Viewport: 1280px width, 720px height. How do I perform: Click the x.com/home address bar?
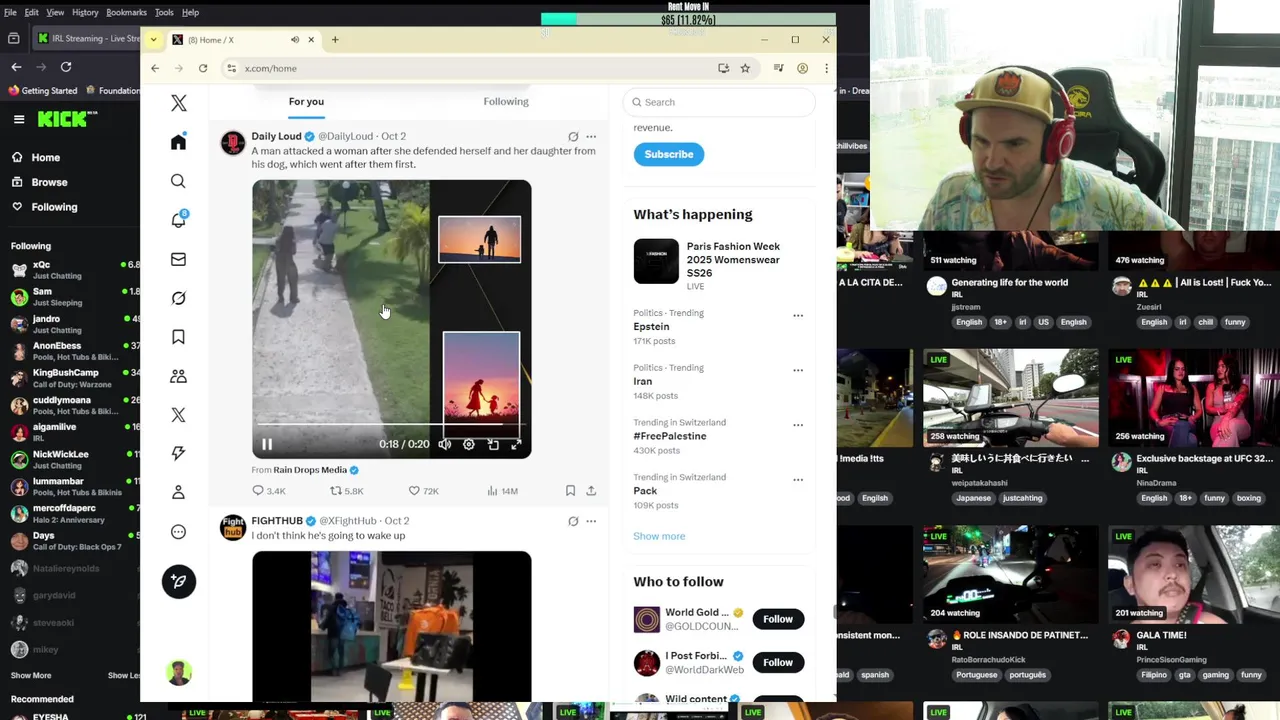point(470,68)
